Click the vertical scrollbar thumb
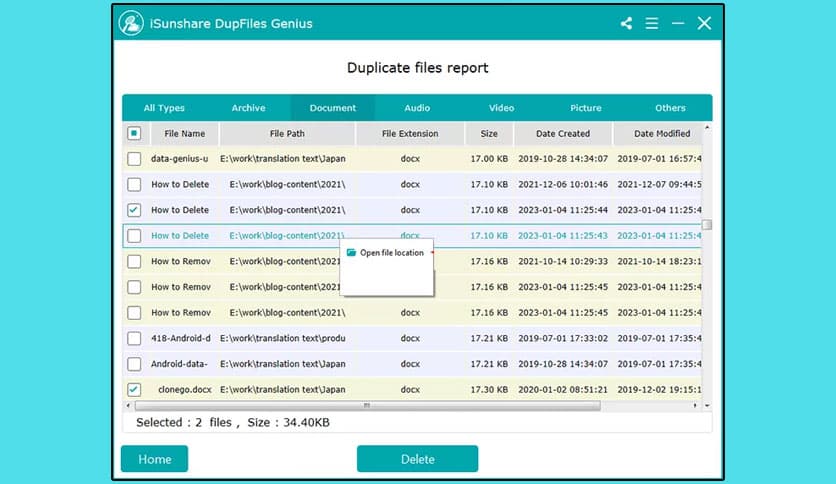Screen dimensions: 836x484 707,225
